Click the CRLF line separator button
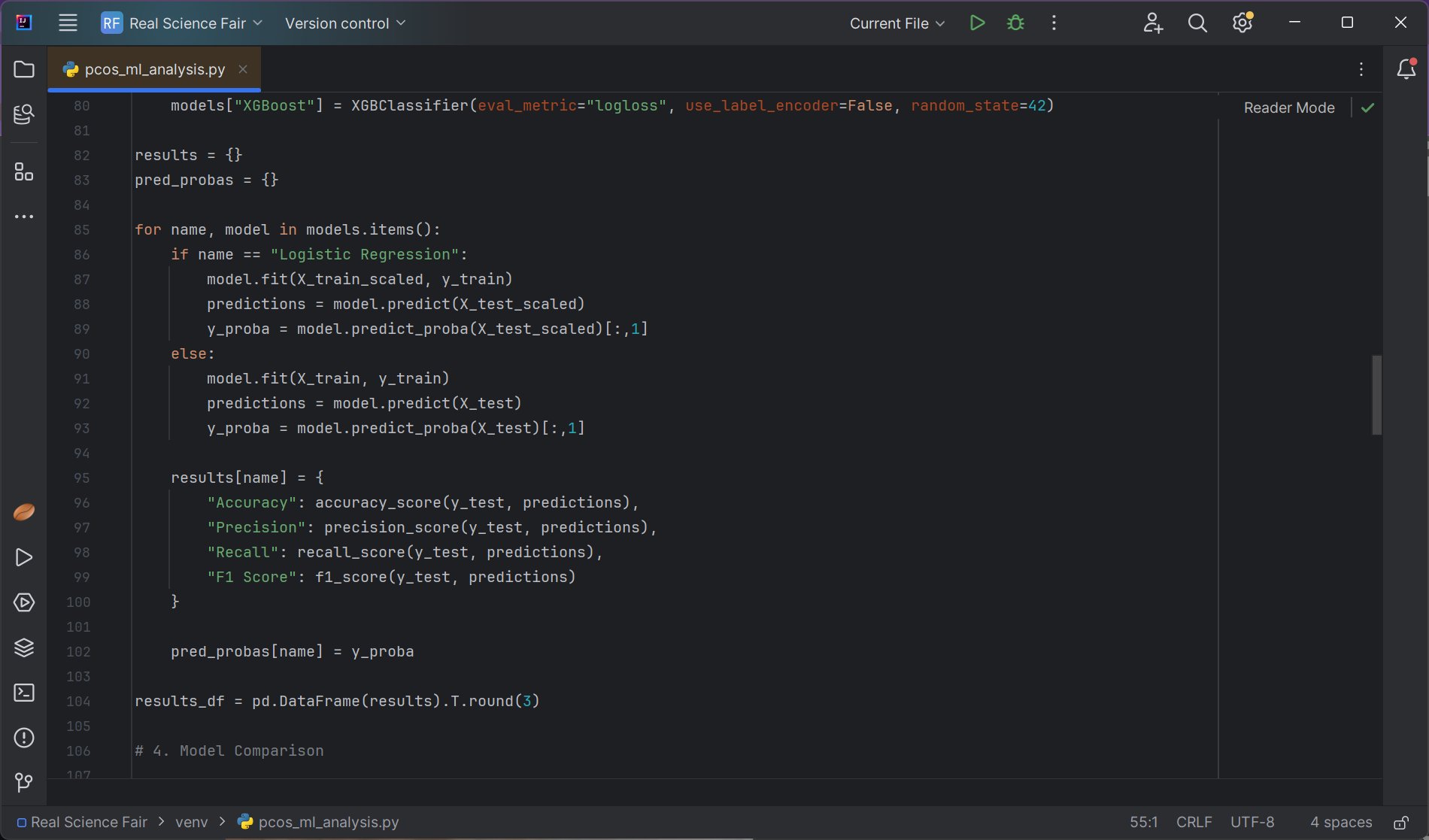The height and width of the screenshot is (840, 1429). coord(1194,823)
